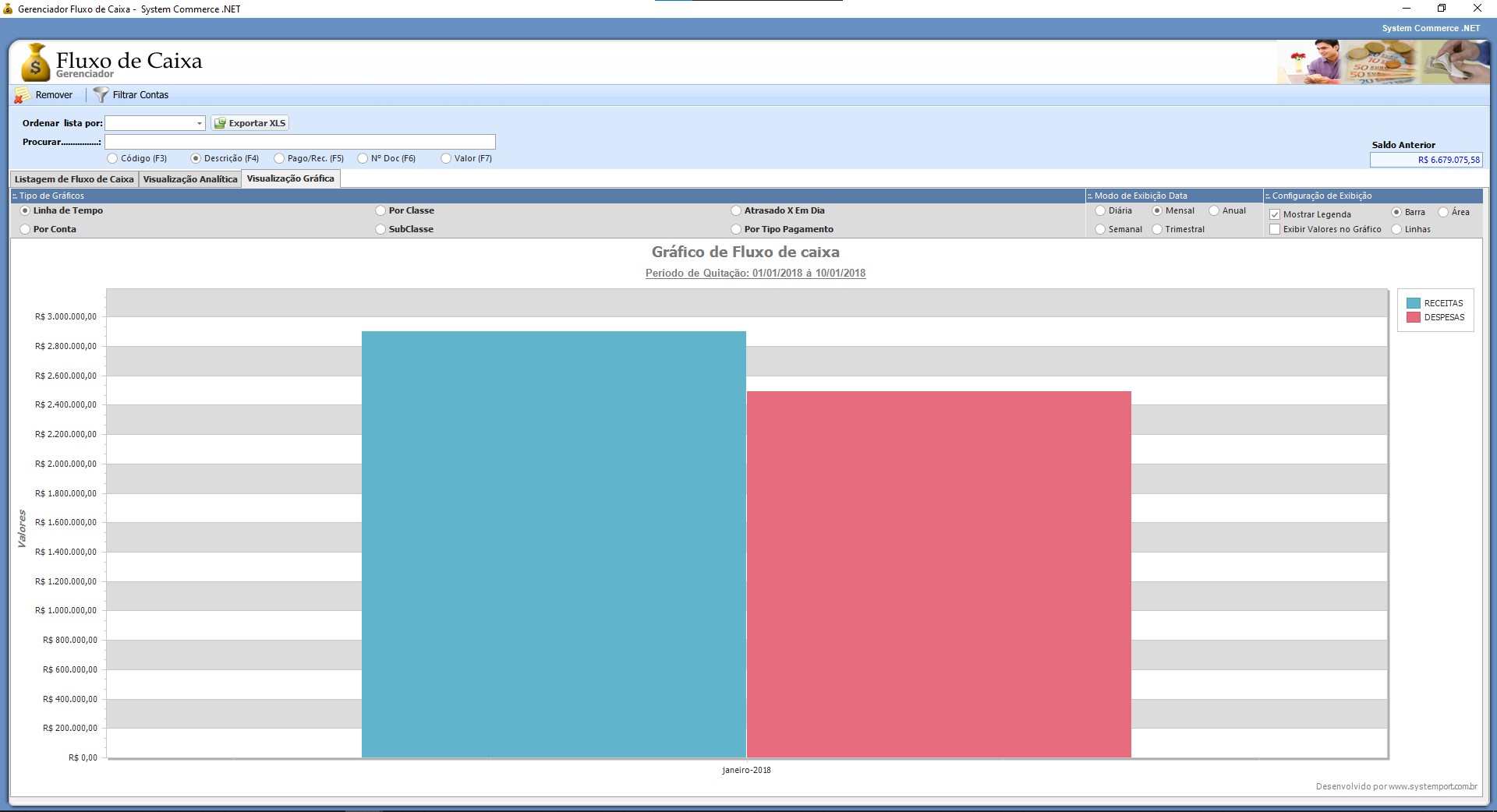Click the DESPESAS red legend swatch
Screen dimensions: 1497x812
[x=1414, y=317]
